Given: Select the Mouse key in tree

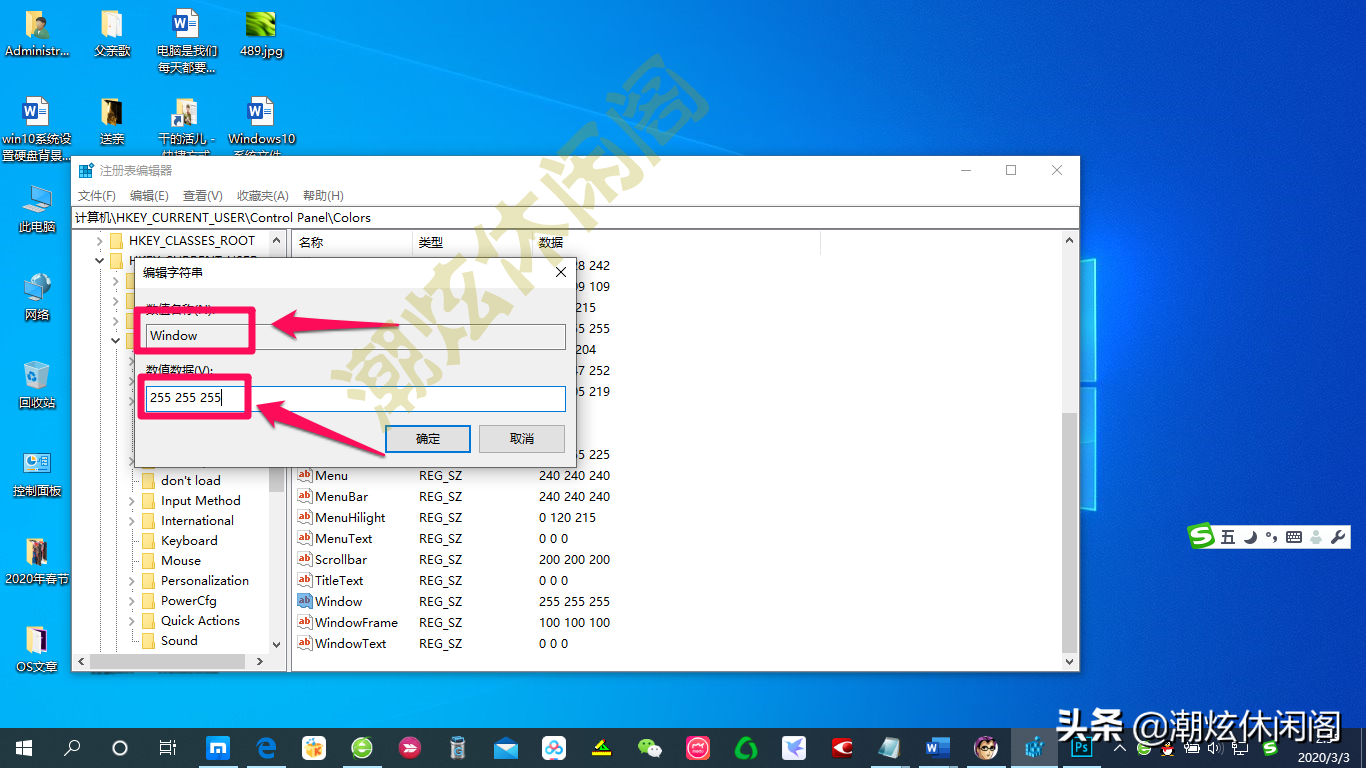Looking at the screenshot, I should point(181,561).
